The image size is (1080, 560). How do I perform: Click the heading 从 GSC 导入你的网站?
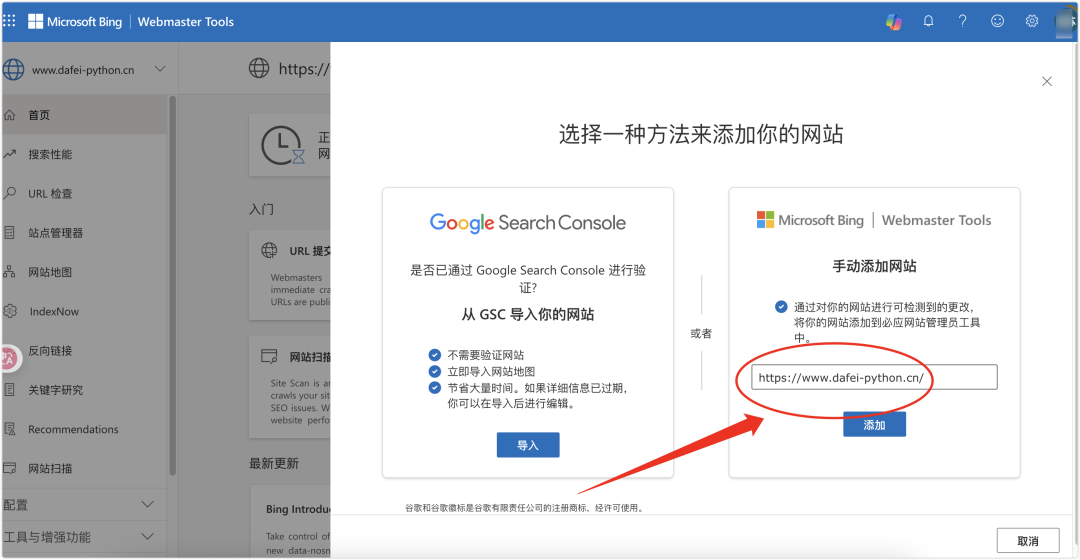click(528, 315)
